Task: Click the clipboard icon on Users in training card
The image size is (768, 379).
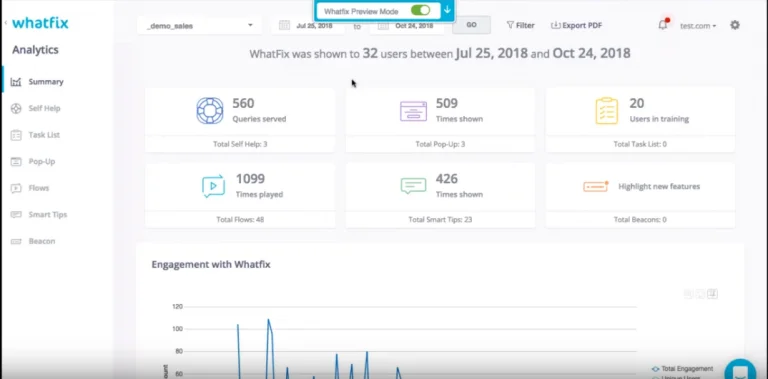Action: point(606,111)
